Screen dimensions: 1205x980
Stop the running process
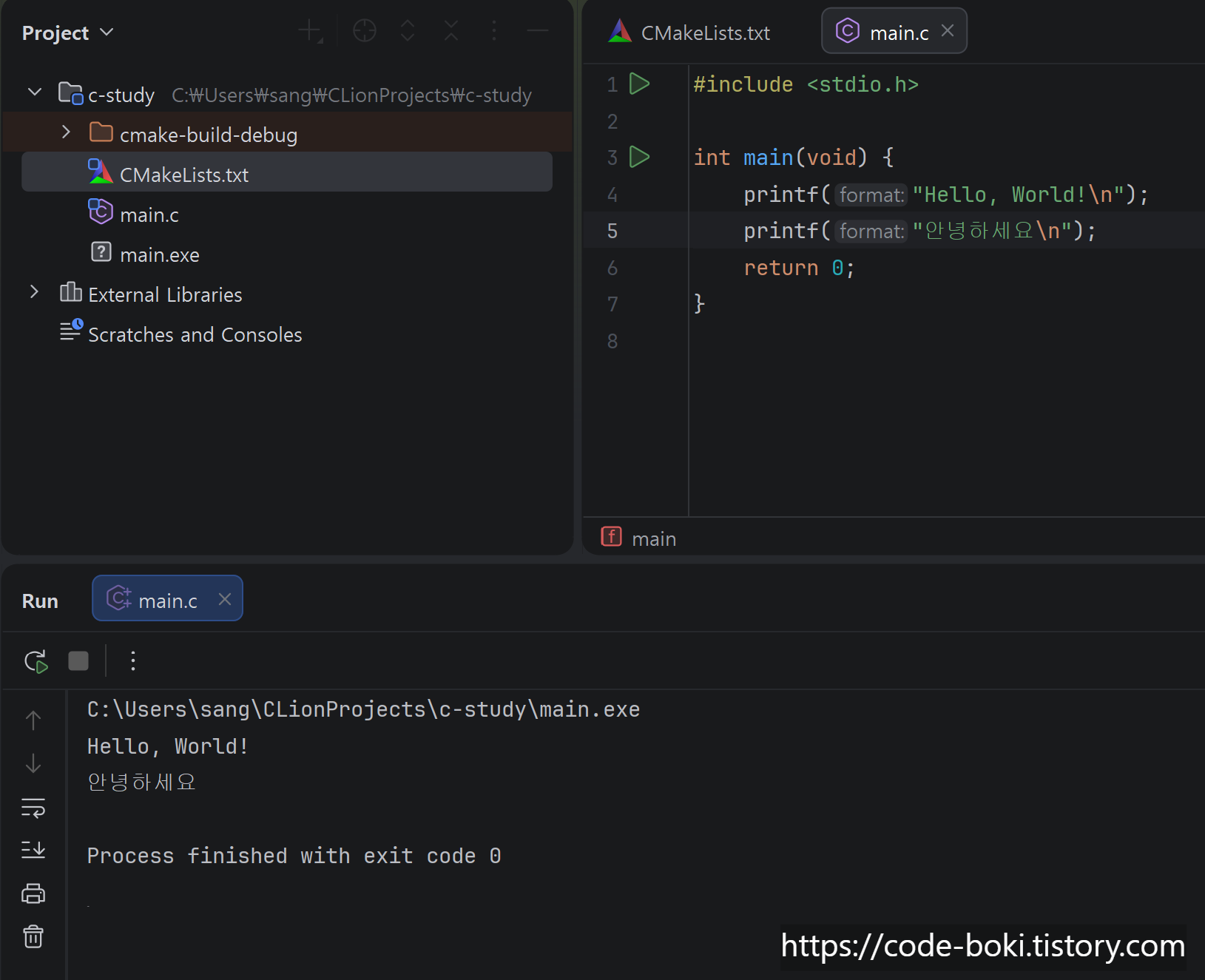coord(78,660)
